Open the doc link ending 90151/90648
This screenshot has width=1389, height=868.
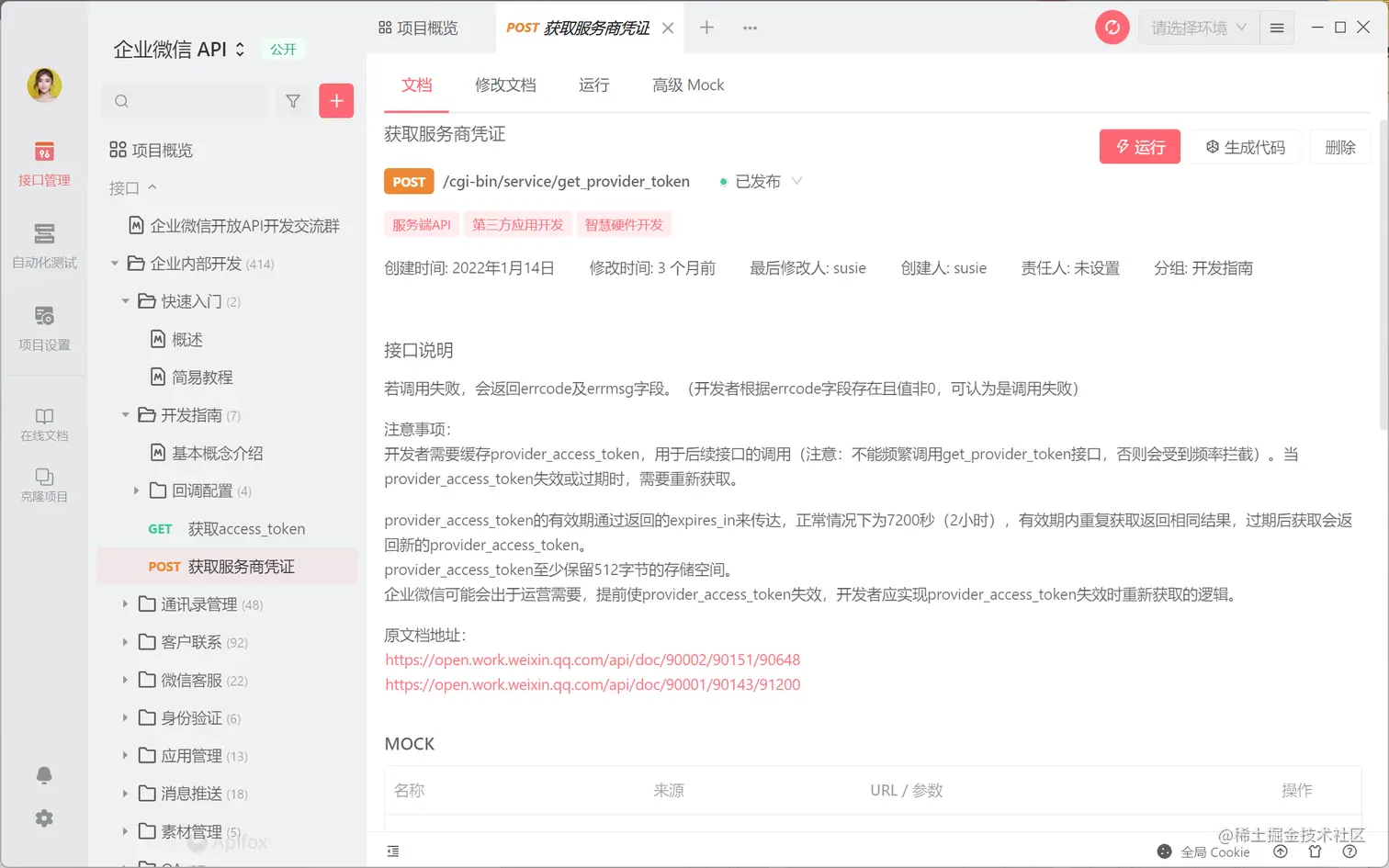coord(593,659)
